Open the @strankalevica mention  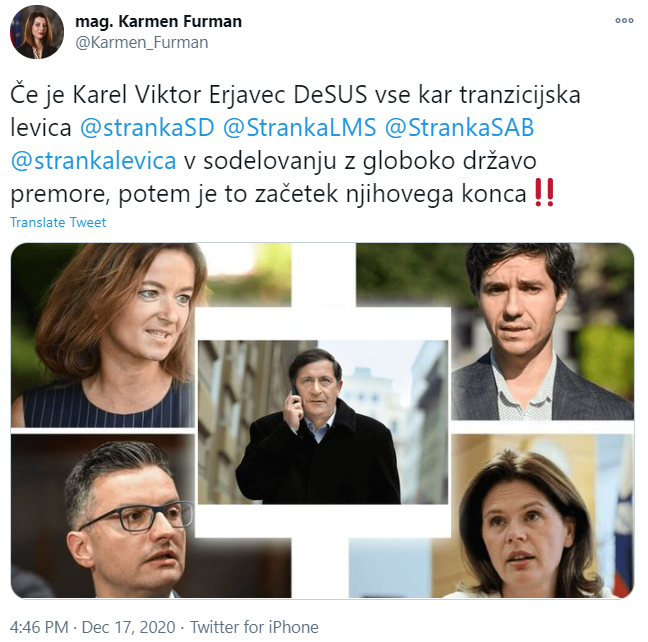pos(93,160)
